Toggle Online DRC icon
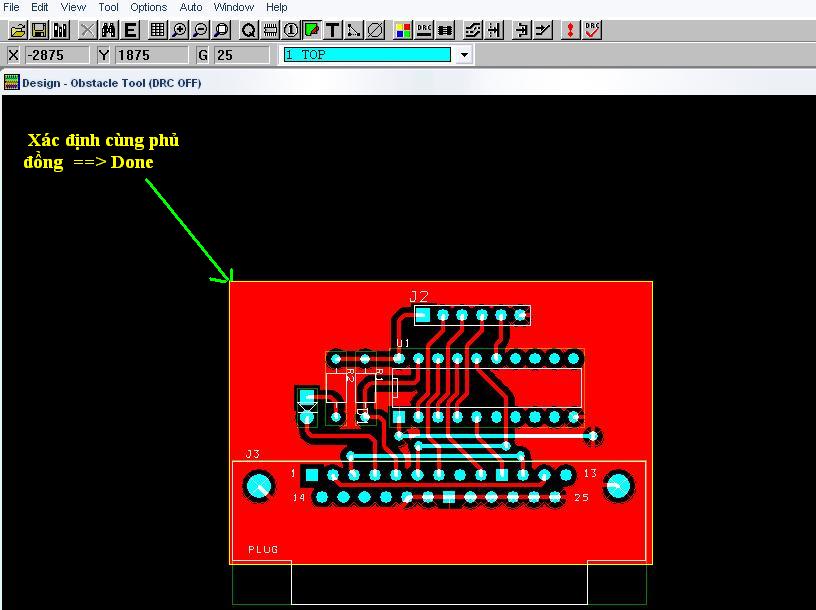Image resolution: width=816 pixels, height=610 pixels. pos(424,31)
